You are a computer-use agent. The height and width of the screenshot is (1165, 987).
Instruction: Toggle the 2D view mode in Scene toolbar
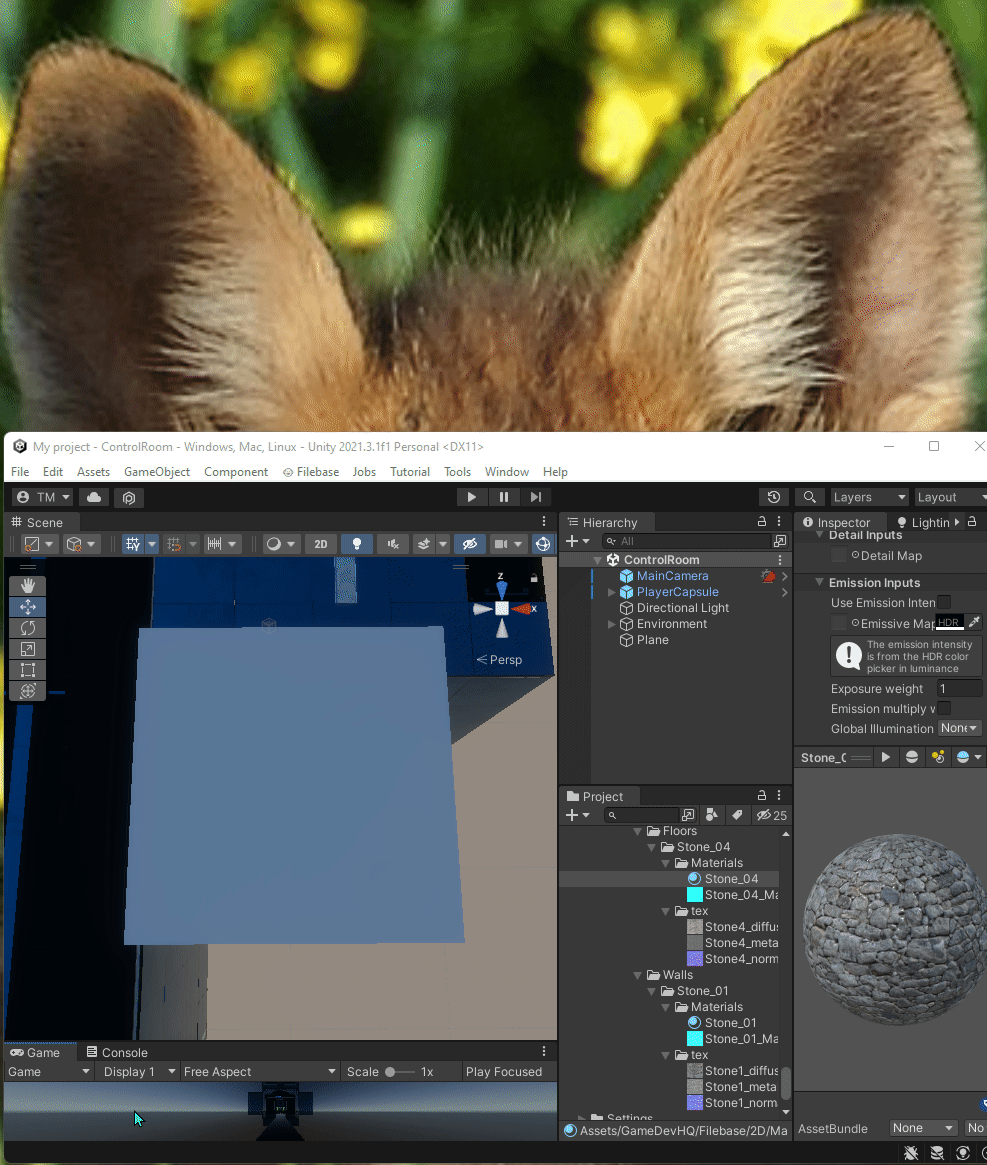click(320, 544)
